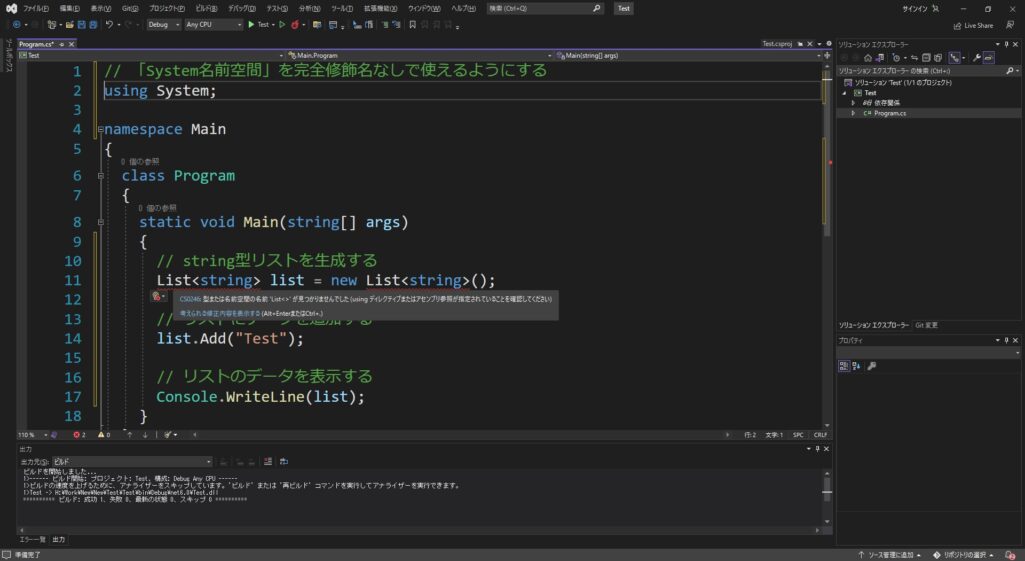Open the Any CPU platform dropdown

click(213, 24)
